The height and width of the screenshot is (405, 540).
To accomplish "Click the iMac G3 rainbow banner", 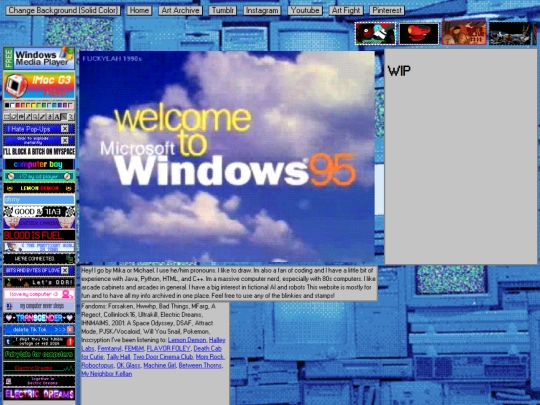I will pos(39,85).
